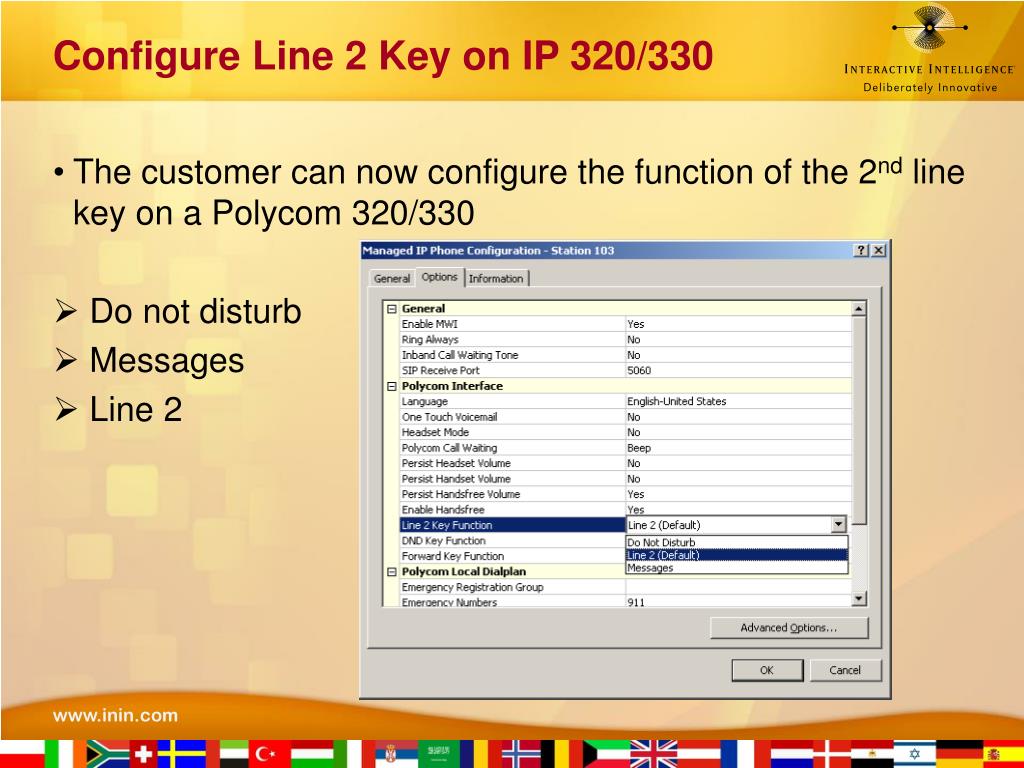1024x768 pixels.
Task: Confirm with the OK button
Action: pos(767,670)
